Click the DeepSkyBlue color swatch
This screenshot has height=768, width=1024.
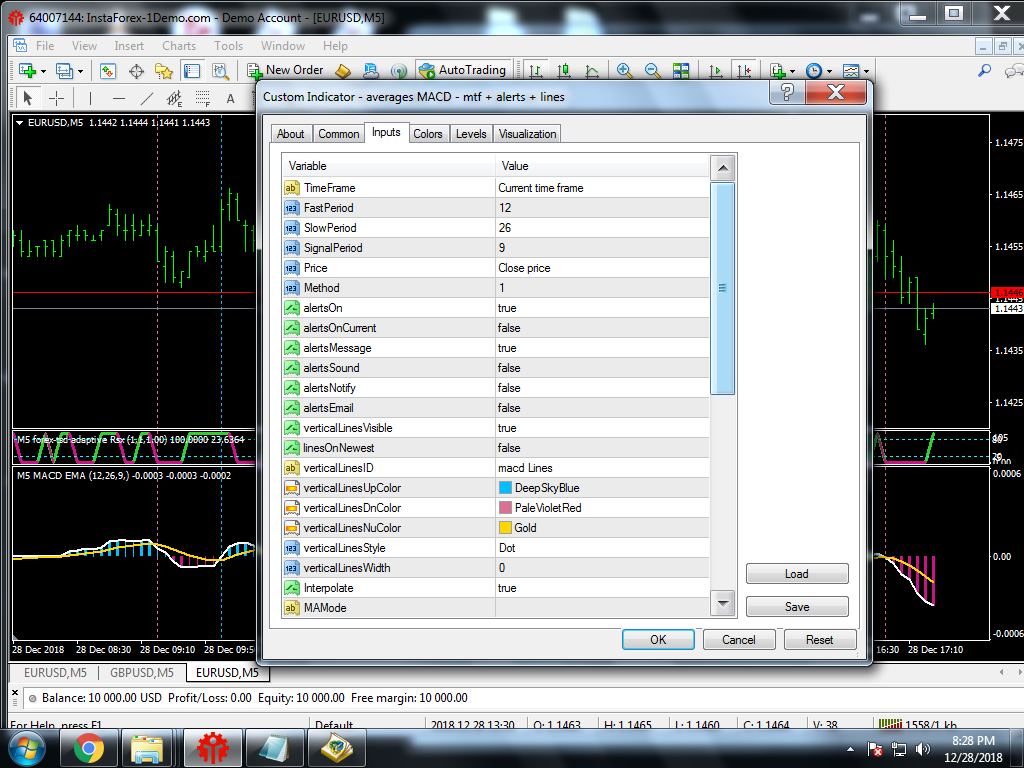pyautogui.click(x=505, y=488)
